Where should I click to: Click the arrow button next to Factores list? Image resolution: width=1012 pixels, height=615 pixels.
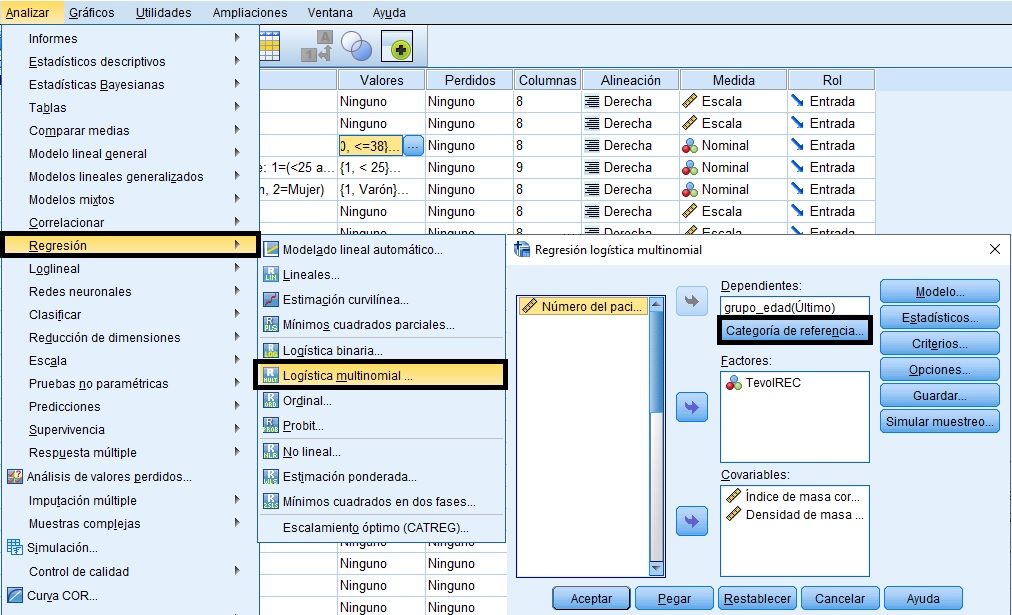692,406
